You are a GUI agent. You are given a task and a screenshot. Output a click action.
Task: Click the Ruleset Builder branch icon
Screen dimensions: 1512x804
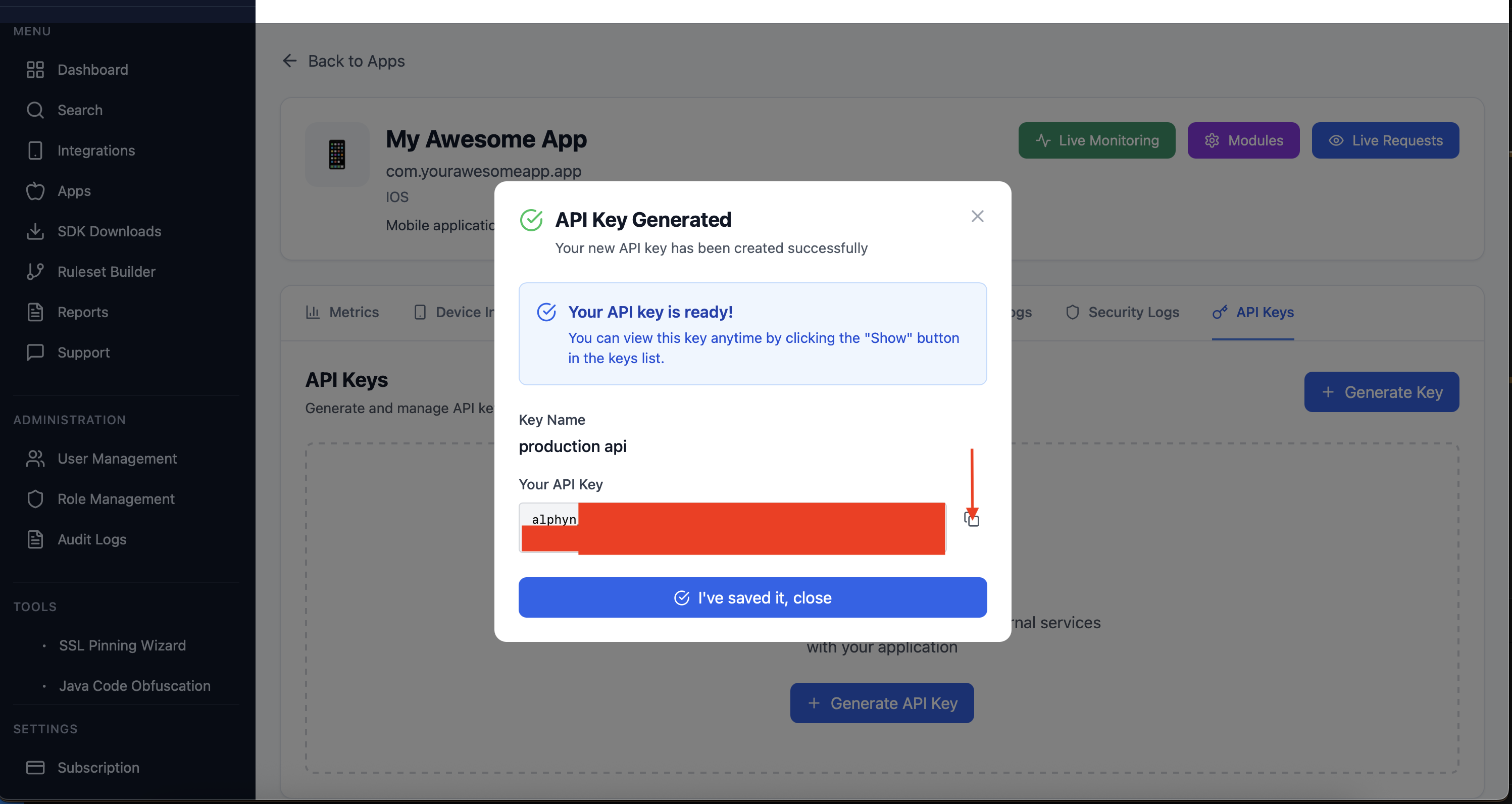click(35, 272)
